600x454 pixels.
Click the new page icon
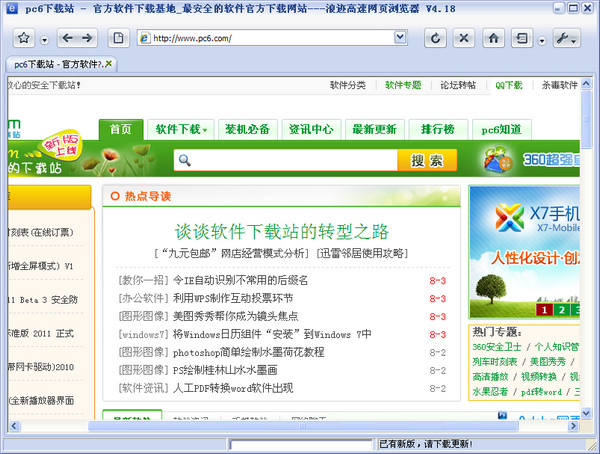pyautogui.click(x=118, y=39)
